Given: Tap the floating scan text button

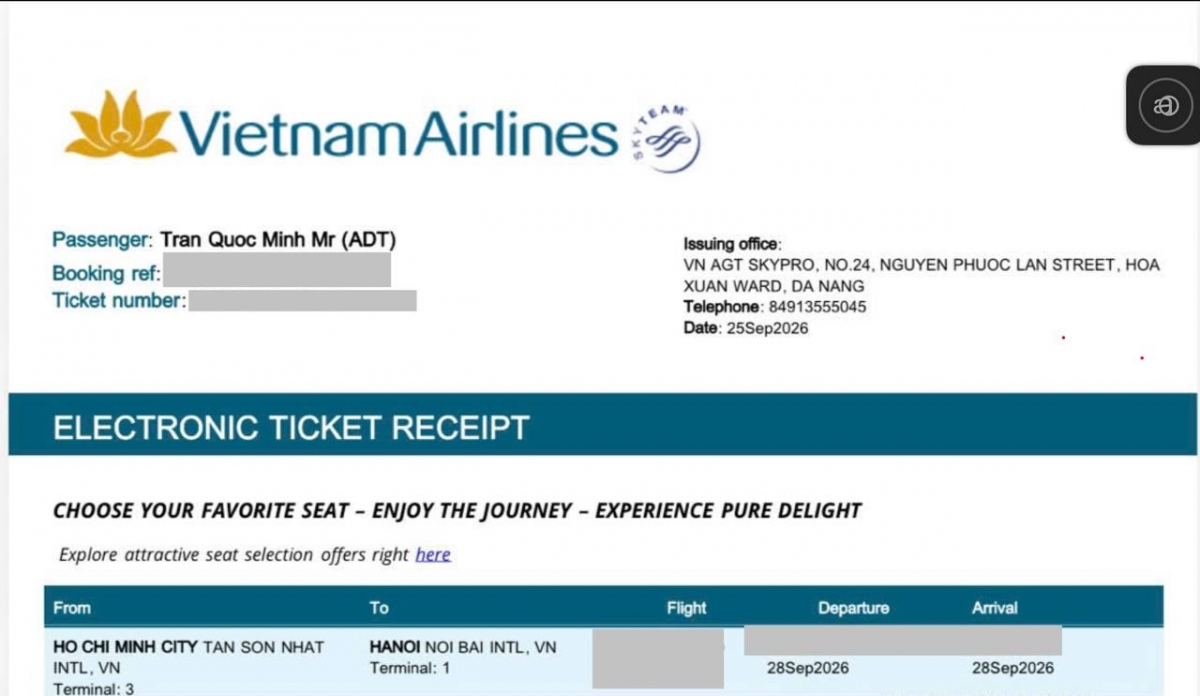Looking at the screenshot, I should [x=1165, y=105].
